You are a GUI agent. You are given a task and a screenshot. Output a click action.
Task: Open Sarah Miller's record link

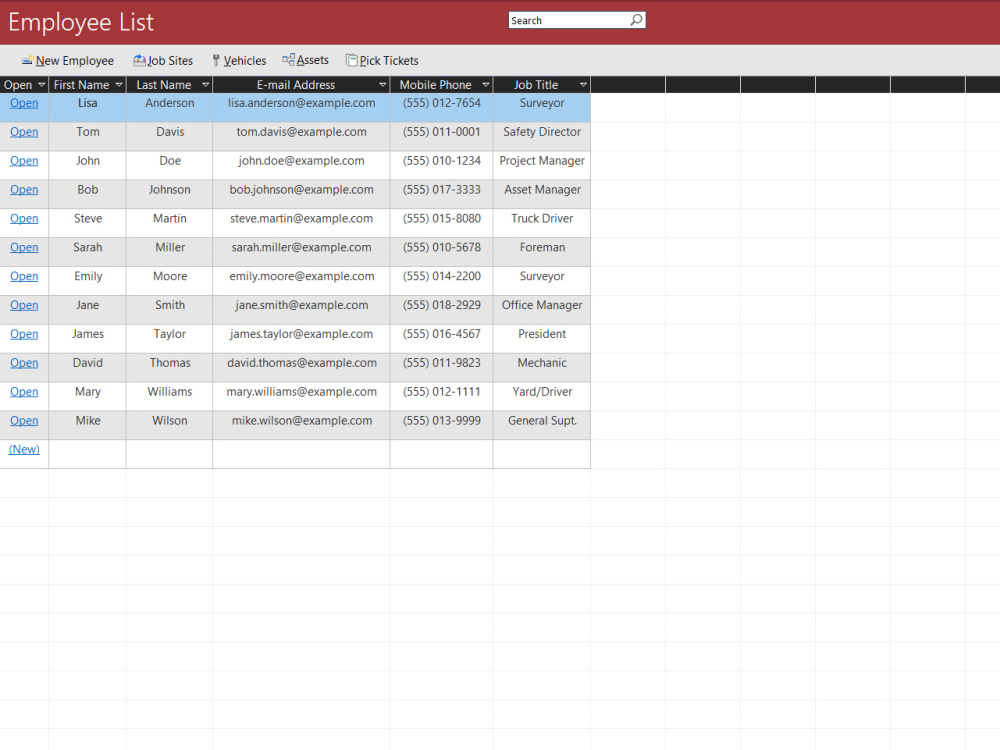pyautogui.click(x=24, y=247)
